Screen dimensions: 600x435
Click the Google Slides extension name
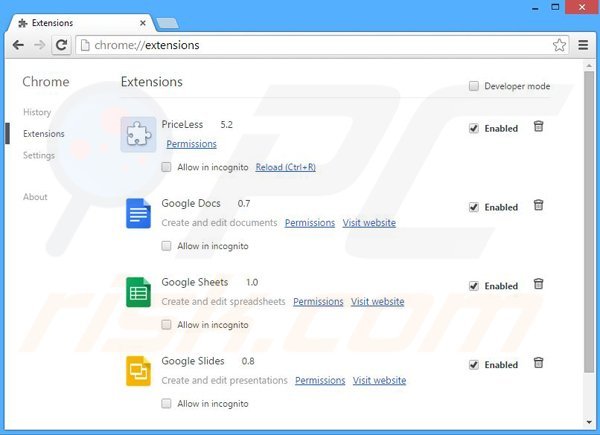193,361
